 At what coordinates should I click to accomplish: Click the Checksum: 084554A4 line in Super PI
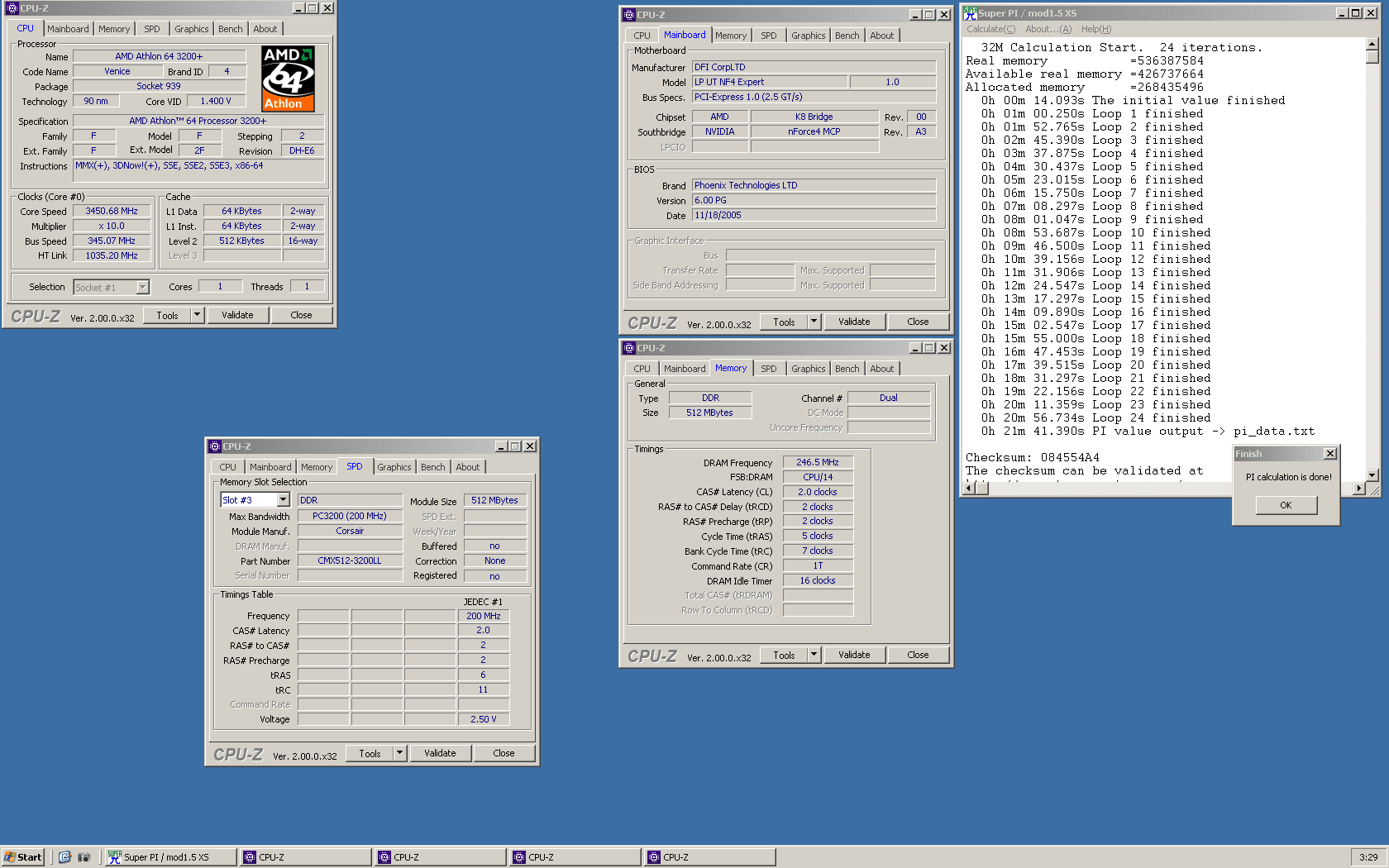(x=1033, y=457)
